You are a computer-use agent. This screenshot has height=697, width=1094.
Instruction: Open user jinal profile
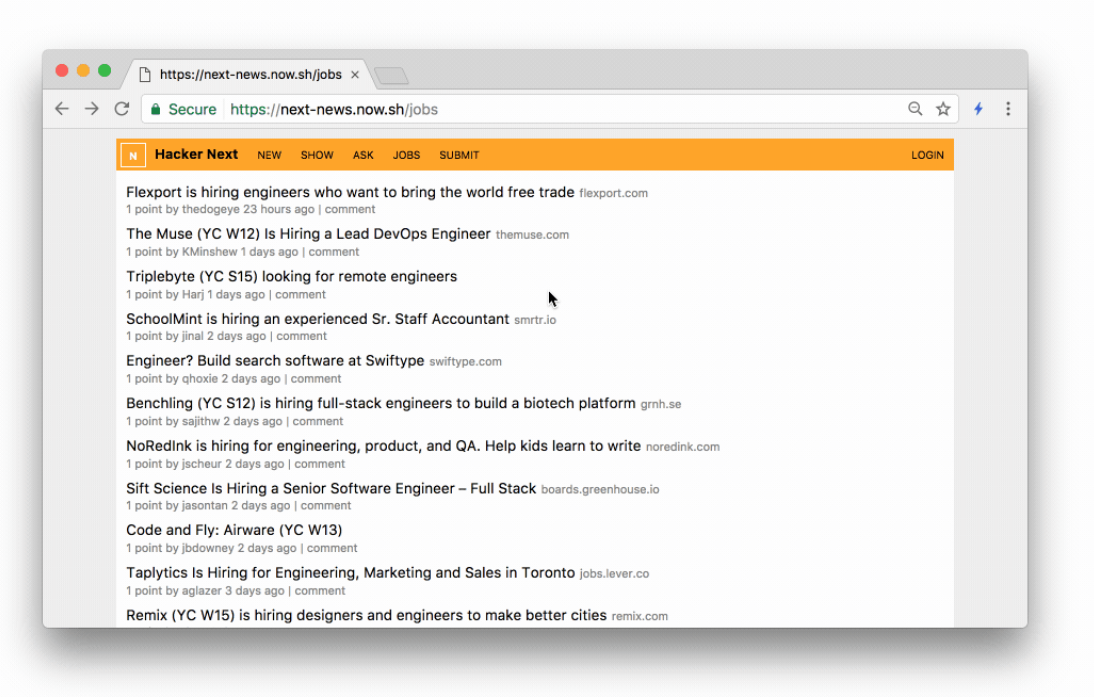pos(193,336)
